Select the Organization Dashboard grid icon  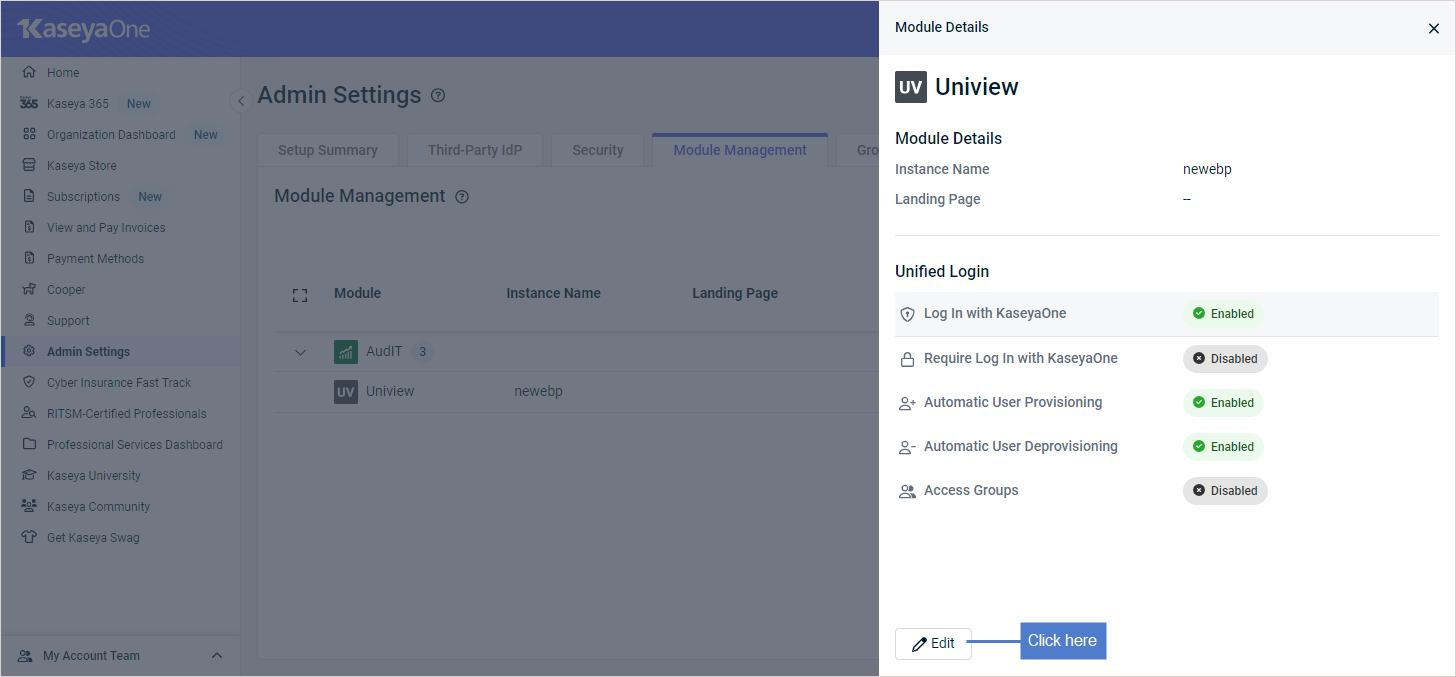point(29,134)
